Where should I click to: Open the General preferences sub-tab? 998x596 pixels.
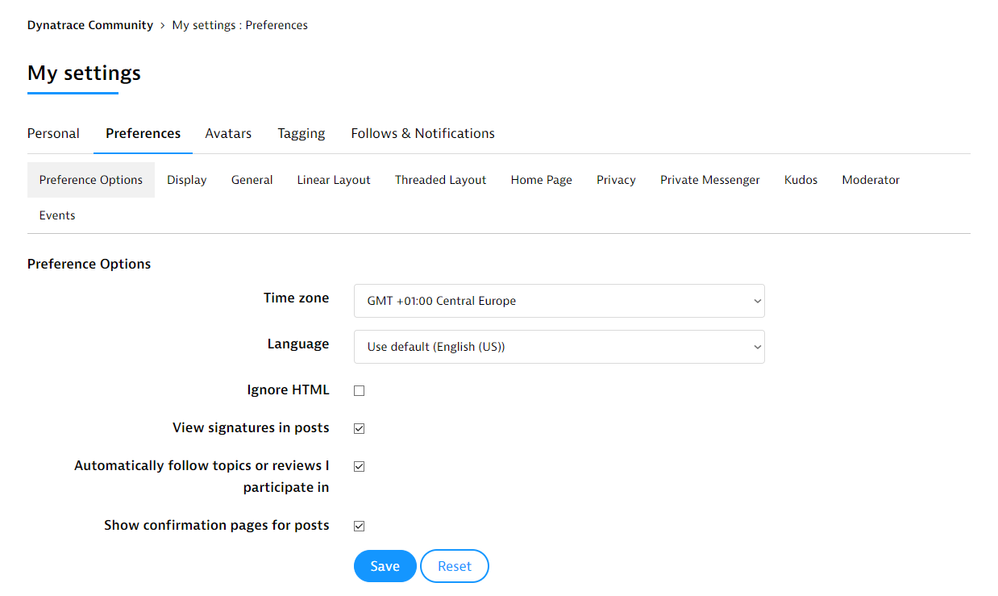click(x=252, y=180)
